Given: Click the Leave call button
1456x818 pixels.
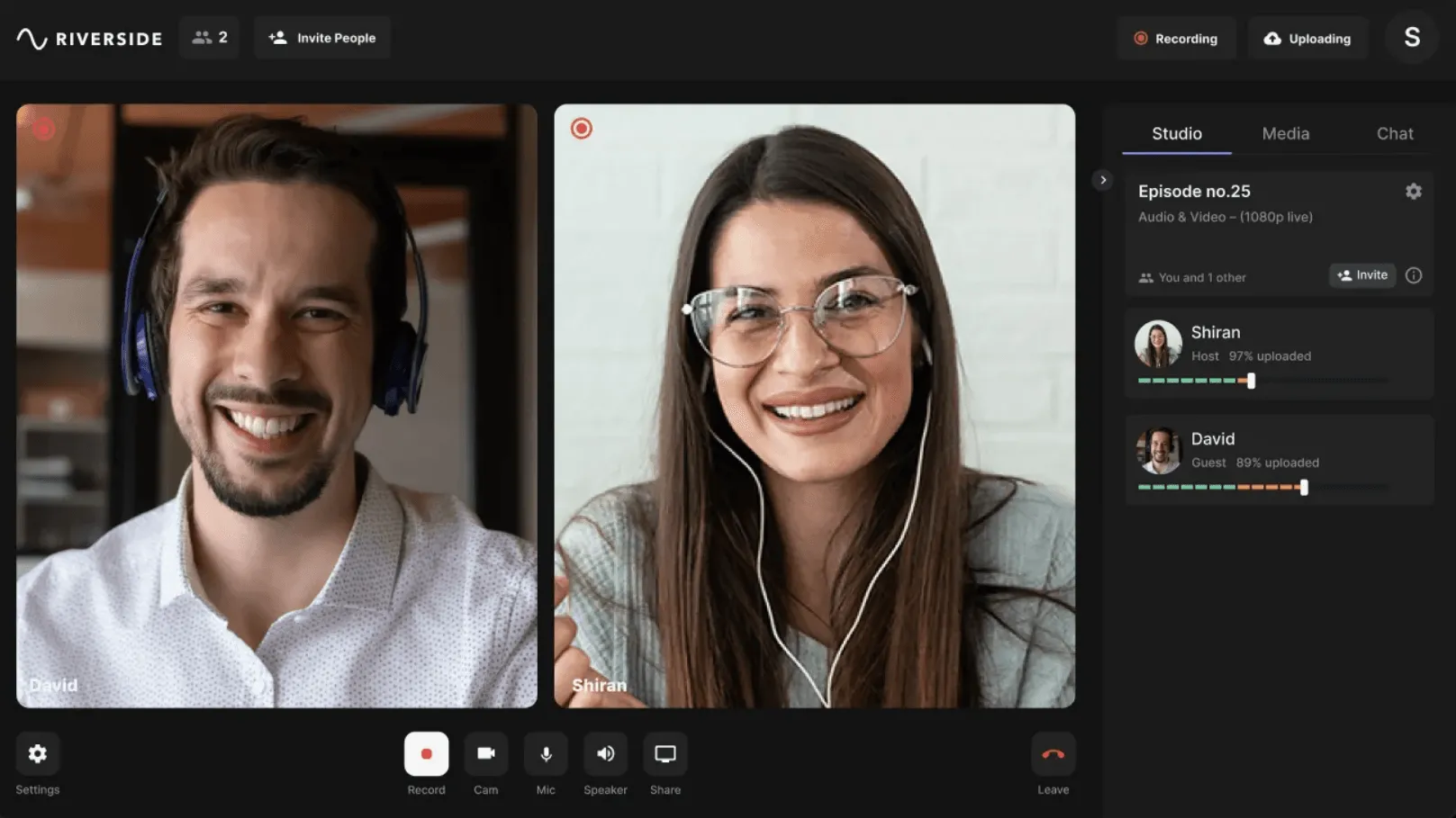Looking at the screenshot, I should click(x=1054, y=754).
